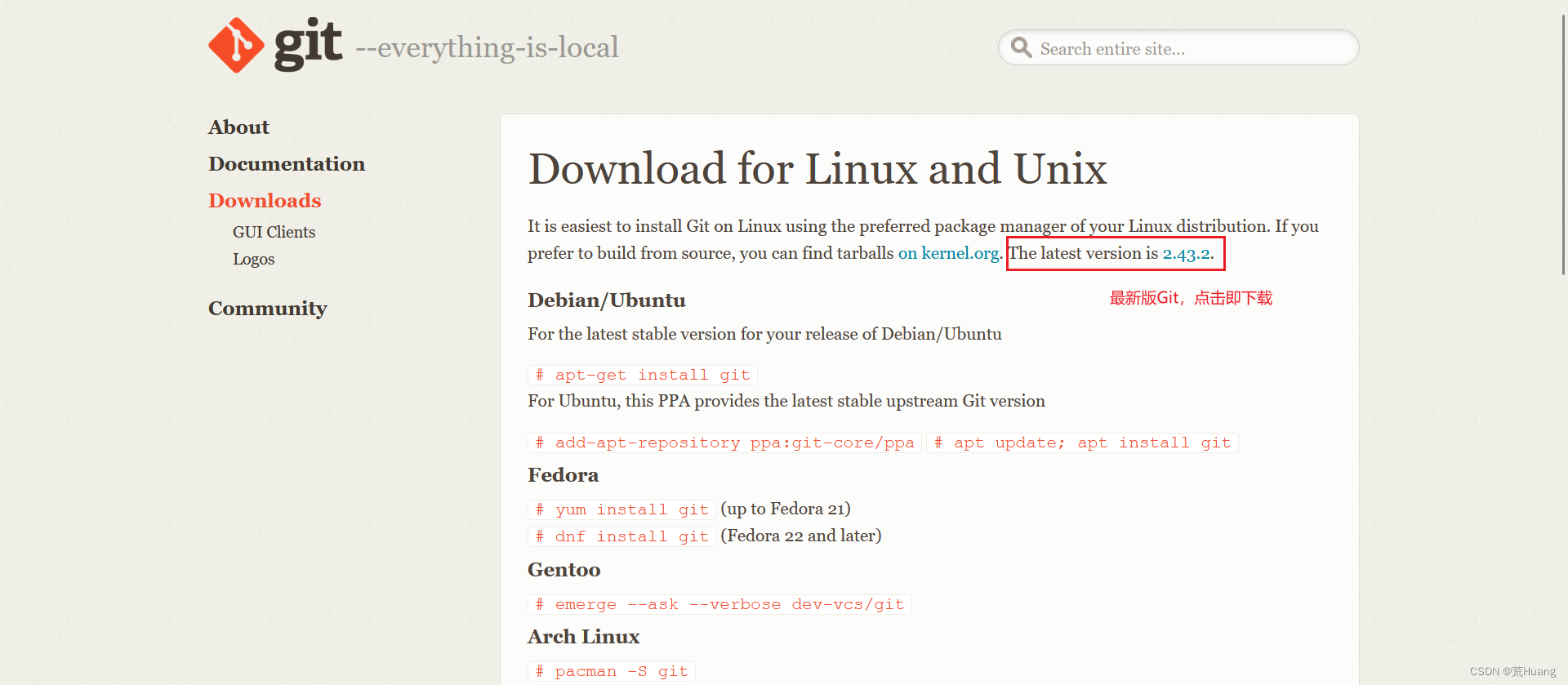
Task: Click the Search entire site field
Action: pos(1178,48)
